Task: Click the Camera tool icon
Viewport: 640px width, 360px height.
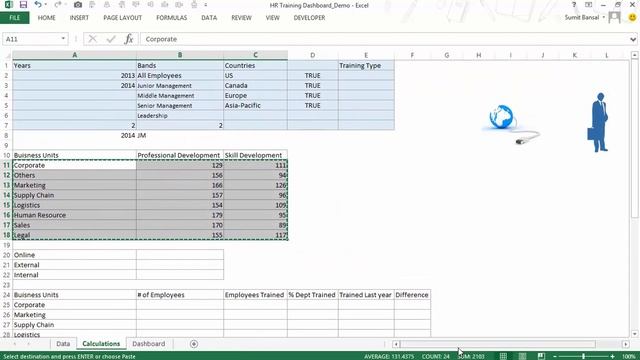Action: click(78, 5)
